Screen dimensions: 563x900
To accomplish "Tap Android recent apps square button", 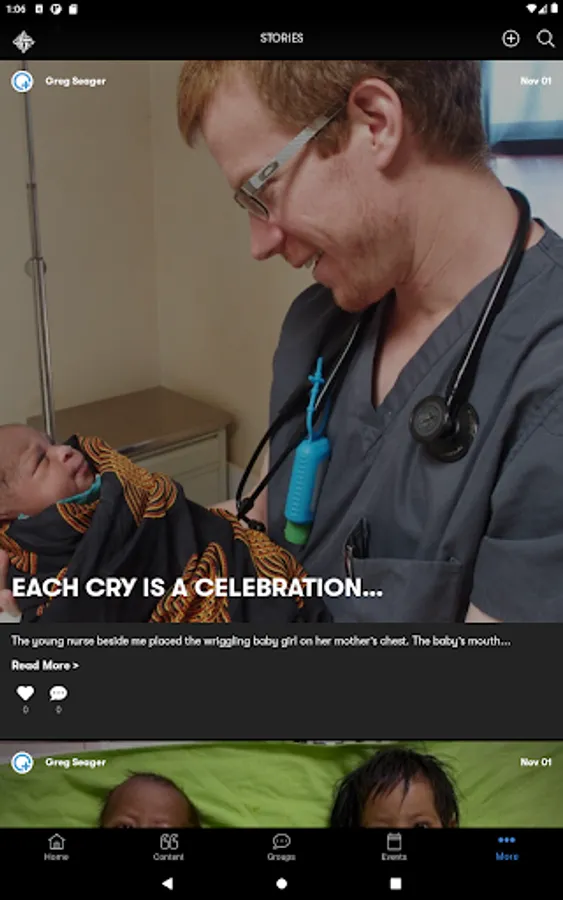I will [x=395, y=883].
